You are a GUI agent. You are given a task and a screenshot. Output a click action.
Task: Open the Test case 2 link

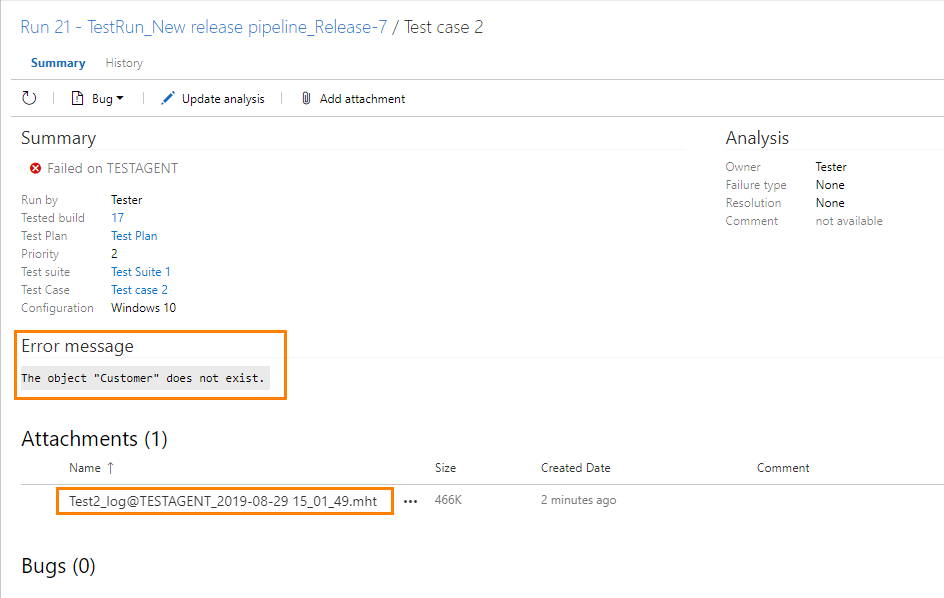[x=139, y=289]
